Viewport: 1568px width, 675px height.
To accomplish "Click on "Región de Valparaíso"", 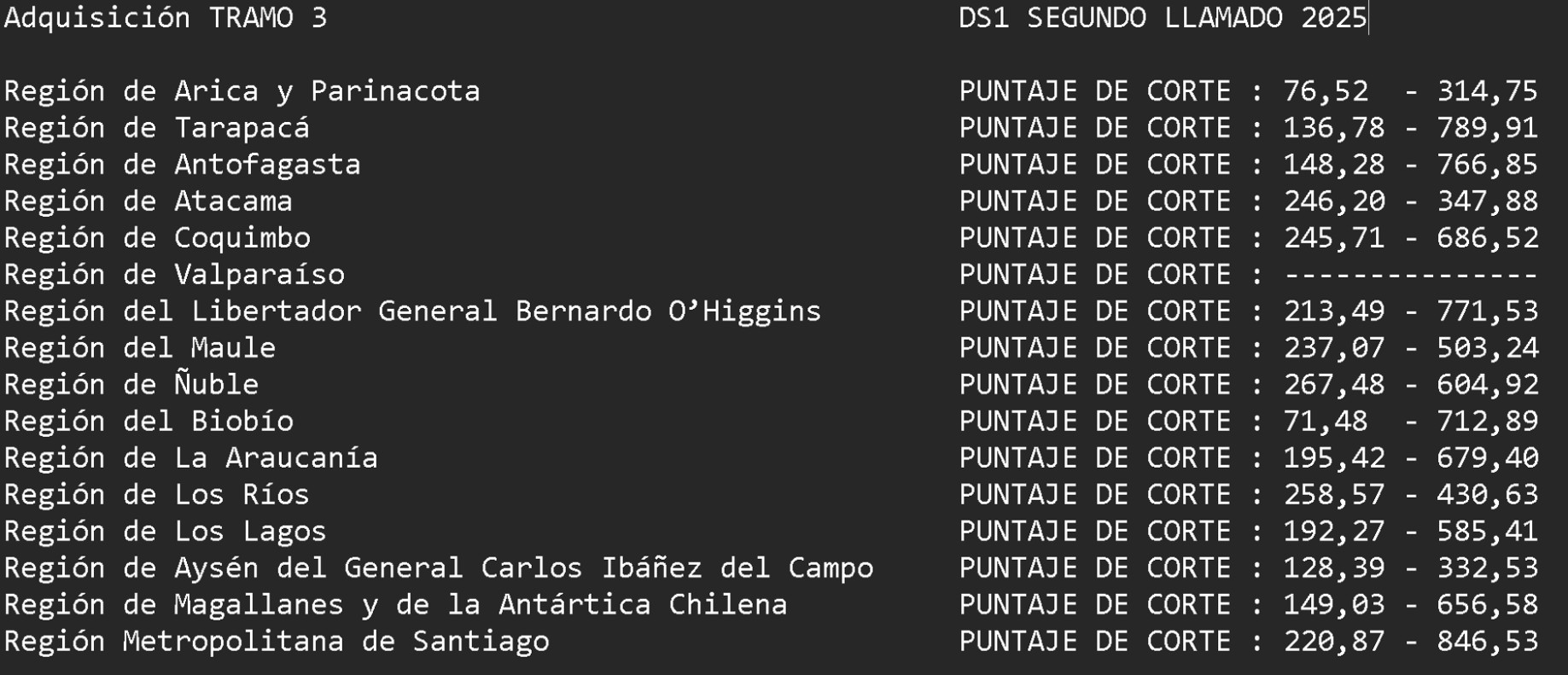I will [x=174, y=275].
